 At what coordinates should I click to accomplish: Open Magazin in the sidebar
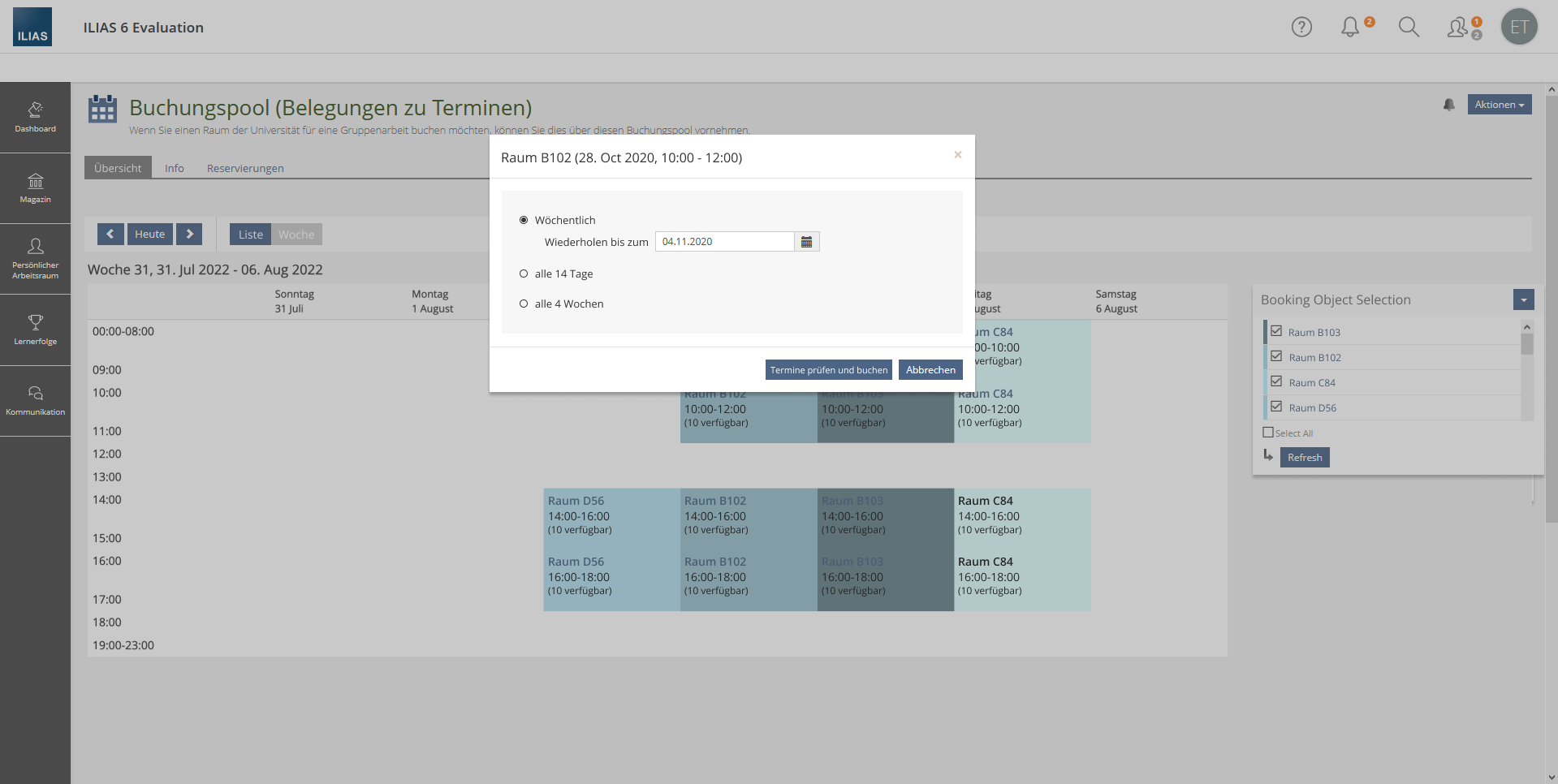pyautogui.click(x=35, y=187)
